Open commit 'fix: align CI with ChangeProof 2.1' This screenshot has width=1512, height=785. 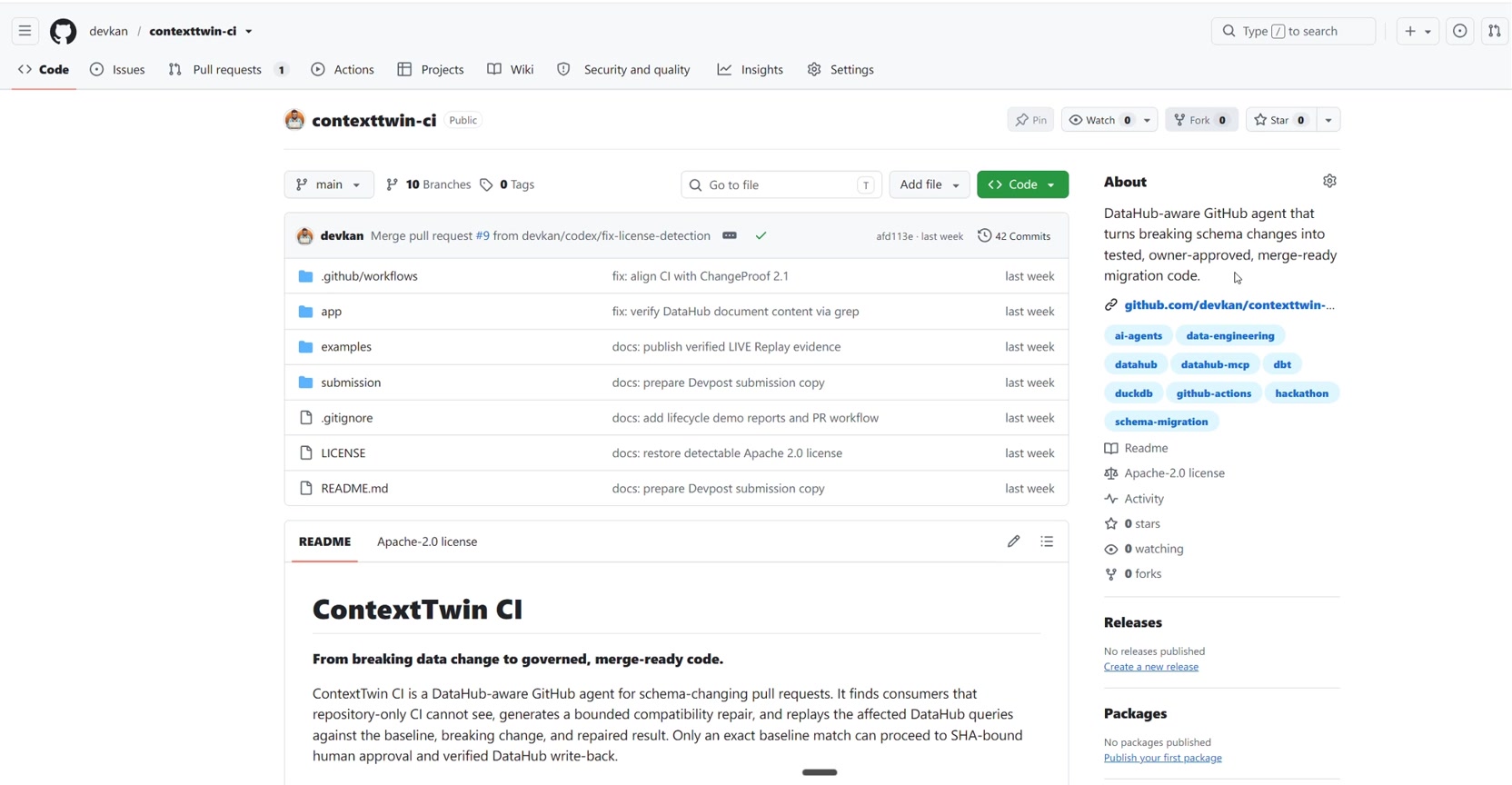point(700,276)
